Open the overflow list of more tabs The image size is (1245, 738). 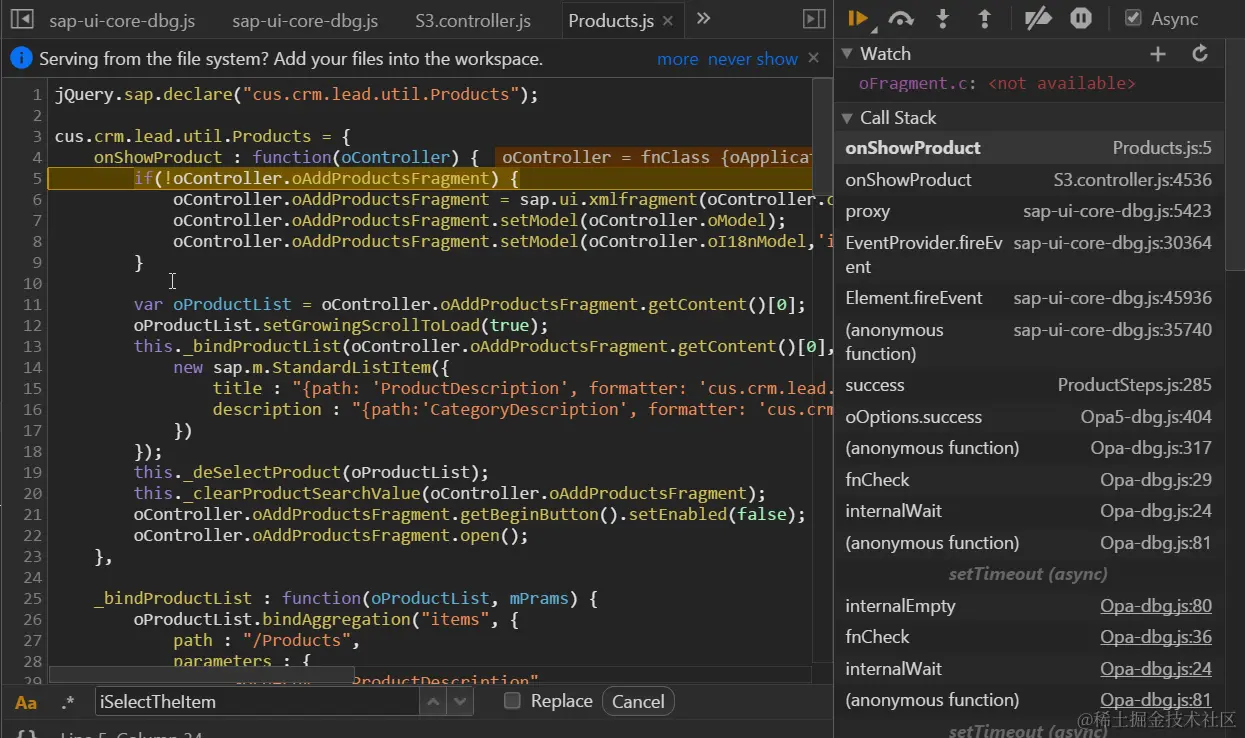pyautogui.click(x=703, y=19)
